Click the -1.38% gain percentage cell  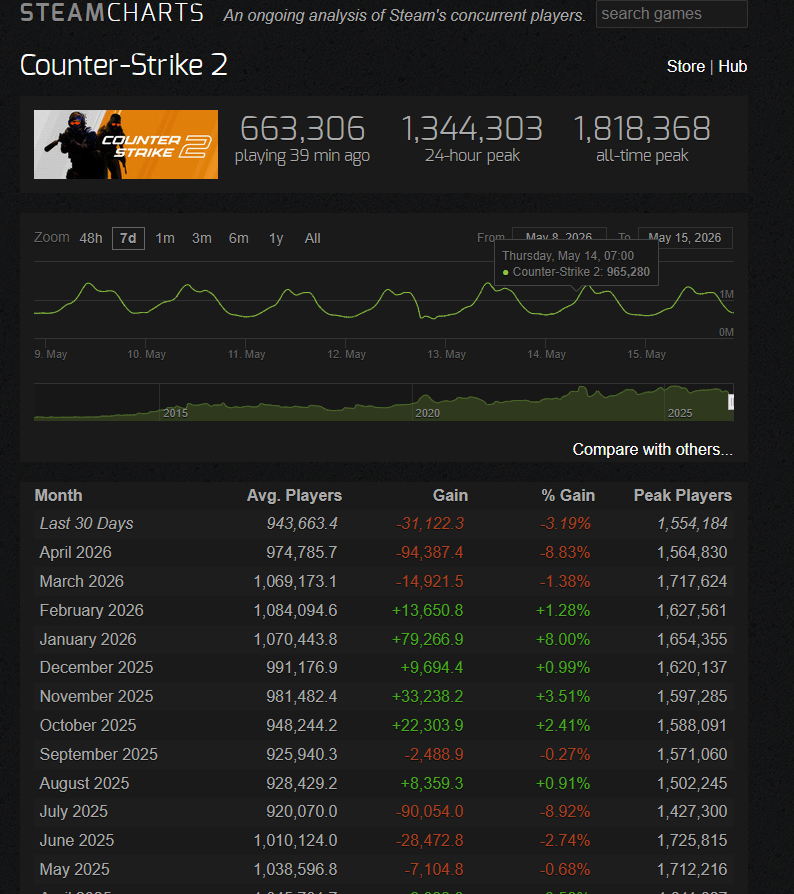pyautogui.click(x=565, y=582)
